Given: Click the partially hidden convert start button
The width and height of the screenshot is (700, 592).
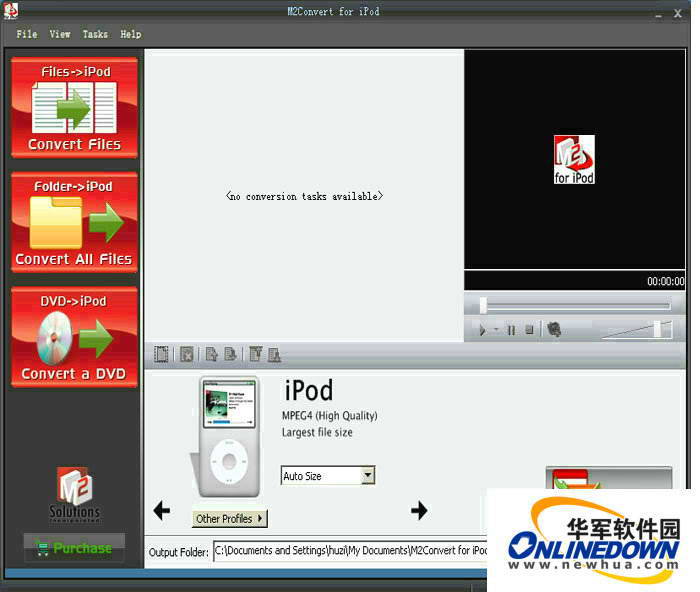Looking at the screenshot, I should coord(609,478).
